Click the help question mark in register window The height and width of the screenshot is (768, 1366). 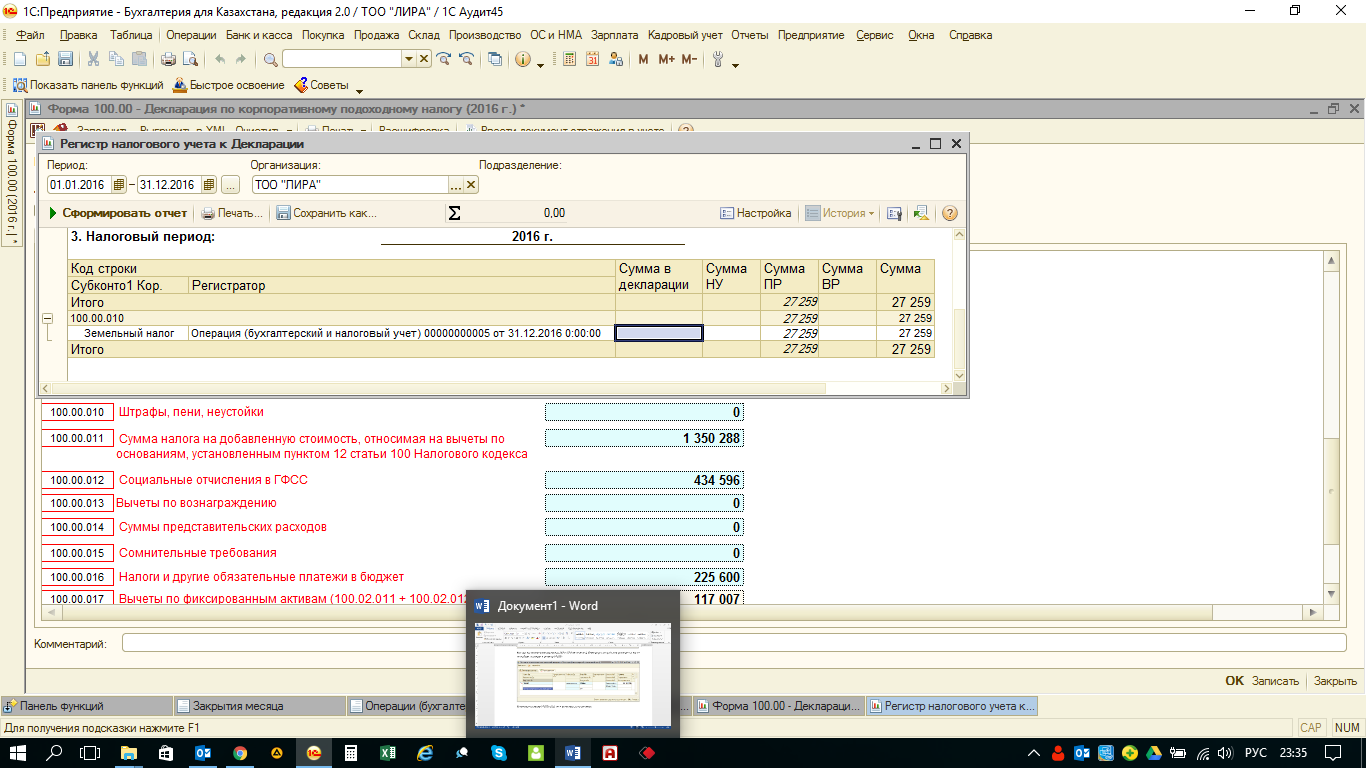coord(950,213)
